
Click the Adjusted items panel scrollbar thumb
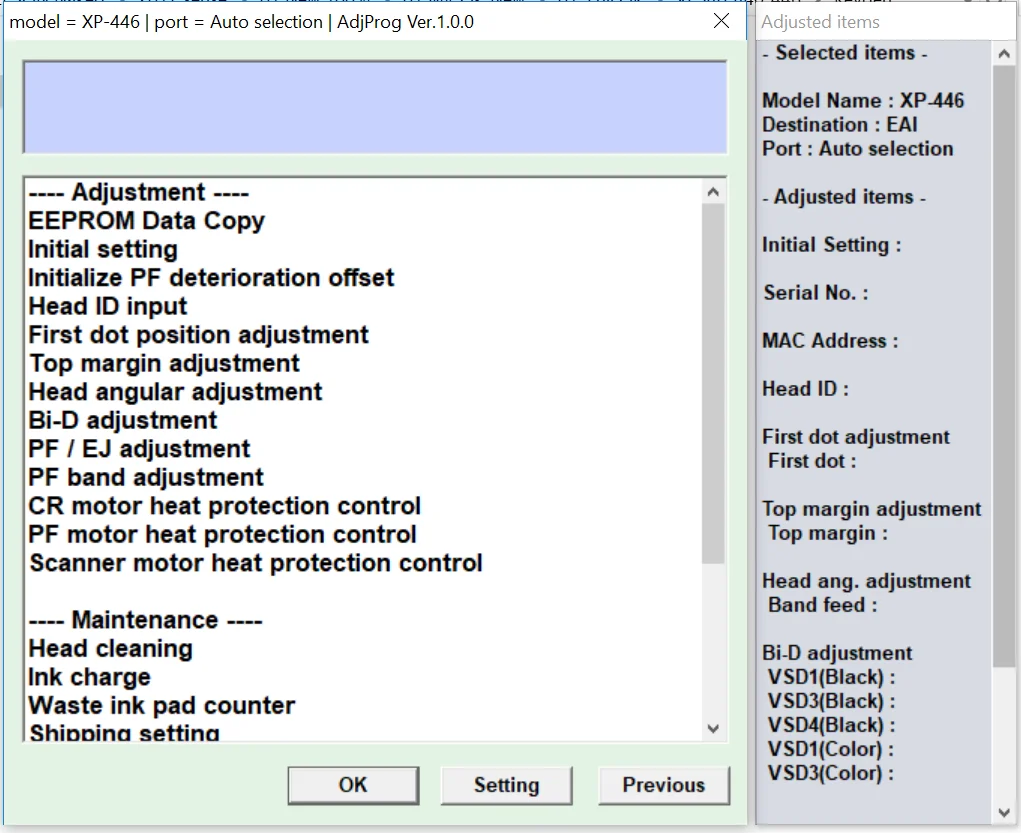coord(1004,367)
